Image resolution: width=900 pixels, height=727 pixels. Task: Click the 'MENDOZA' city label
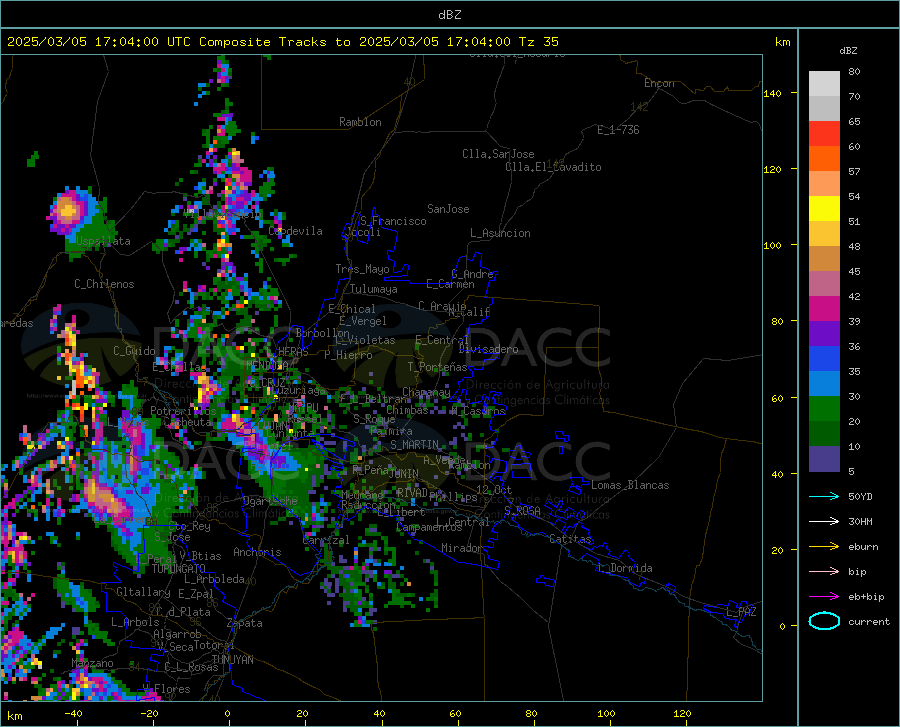pos(267,366)
